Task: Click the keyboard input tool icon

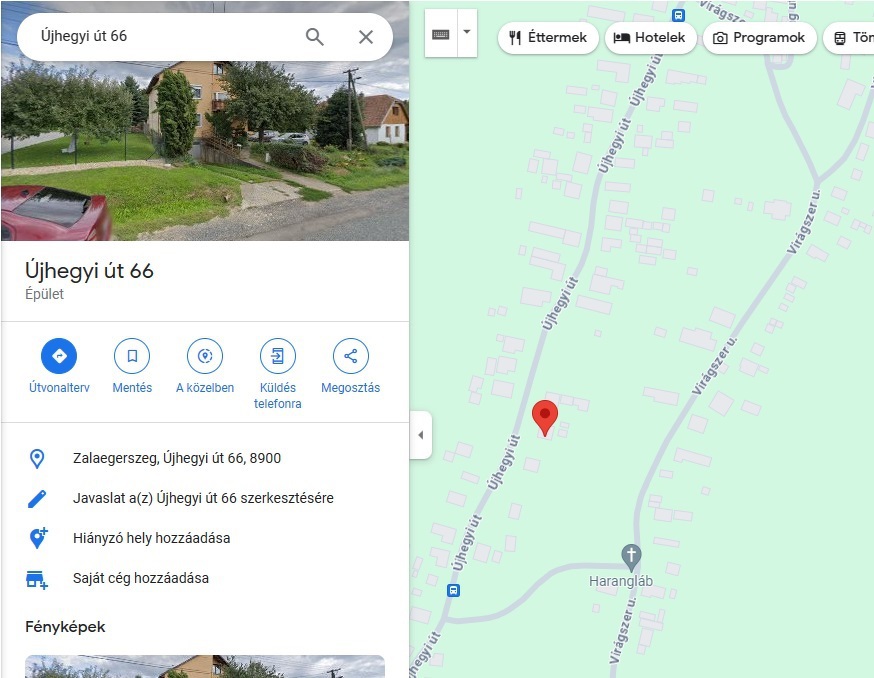Action: (x=441, y=34)
